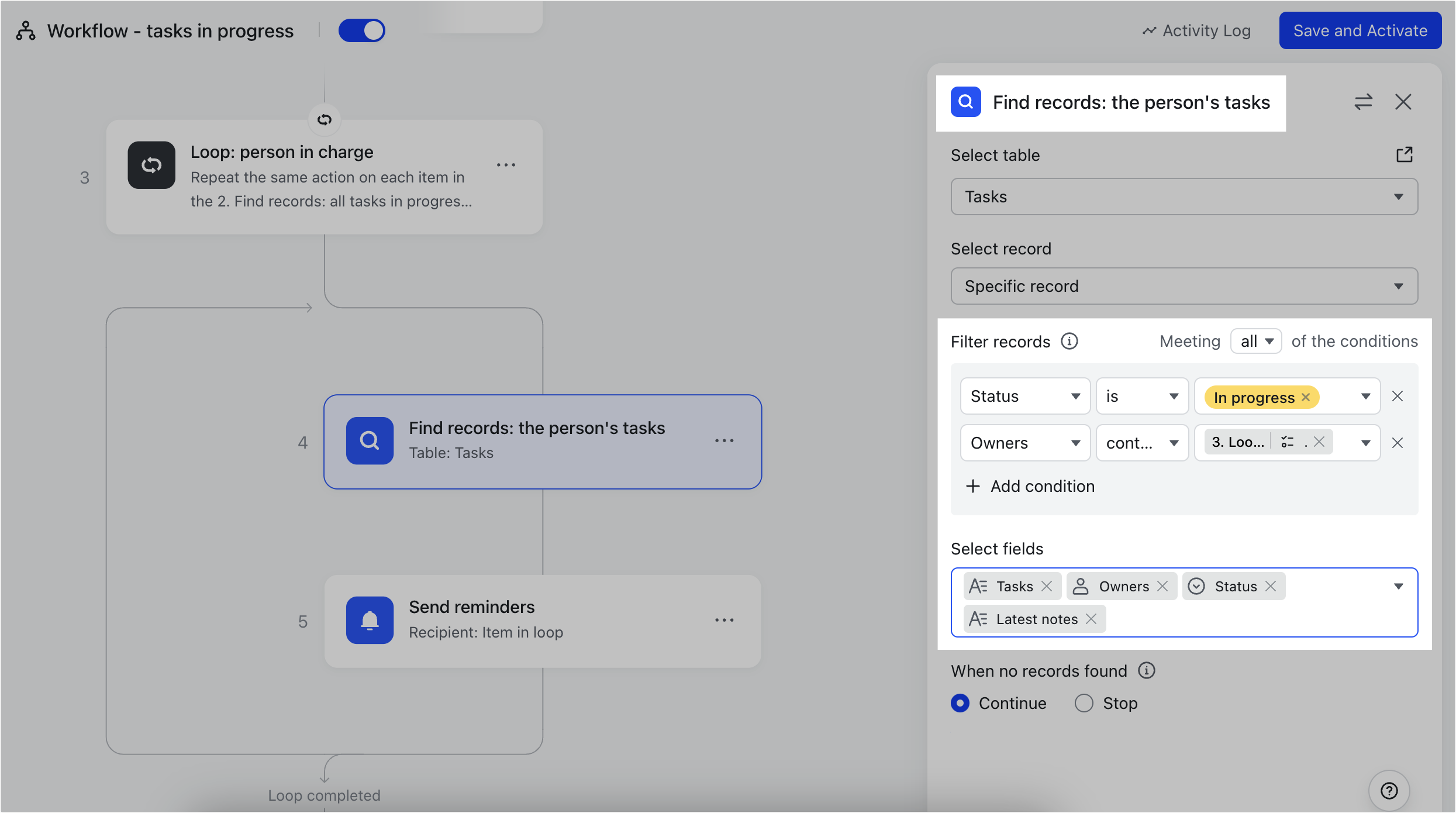The width and height of the screenshot is (1456, 813).
Task: Remove the '3. Loo...' value chip
Action: (x=1319, y=442)
